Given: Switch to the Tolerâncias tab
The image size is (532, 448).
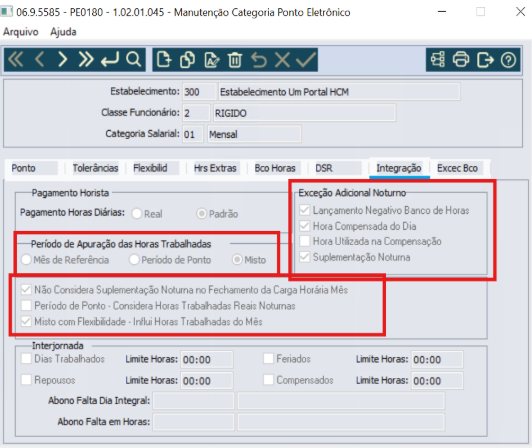Looking at the screenshot, I should click(x=95, y=168).
